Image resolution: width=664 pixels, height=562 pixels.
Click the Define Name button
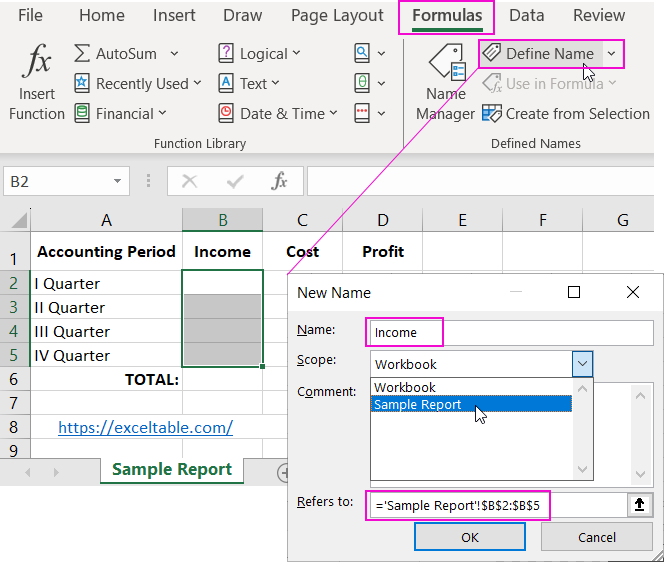[540, 54]
